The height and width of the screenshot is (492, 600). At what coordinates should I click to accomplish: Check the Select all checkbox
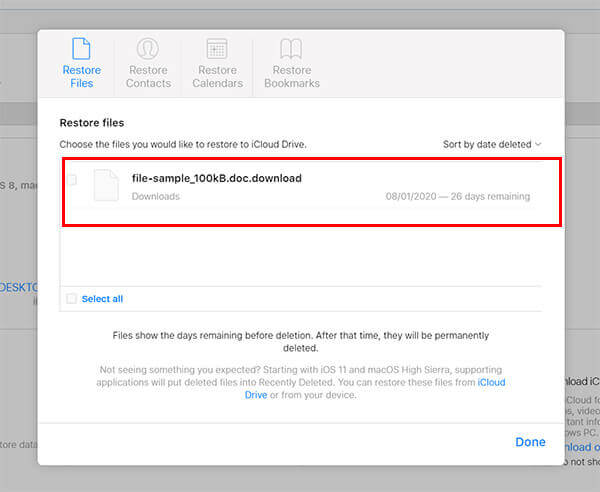click(71, 298)
